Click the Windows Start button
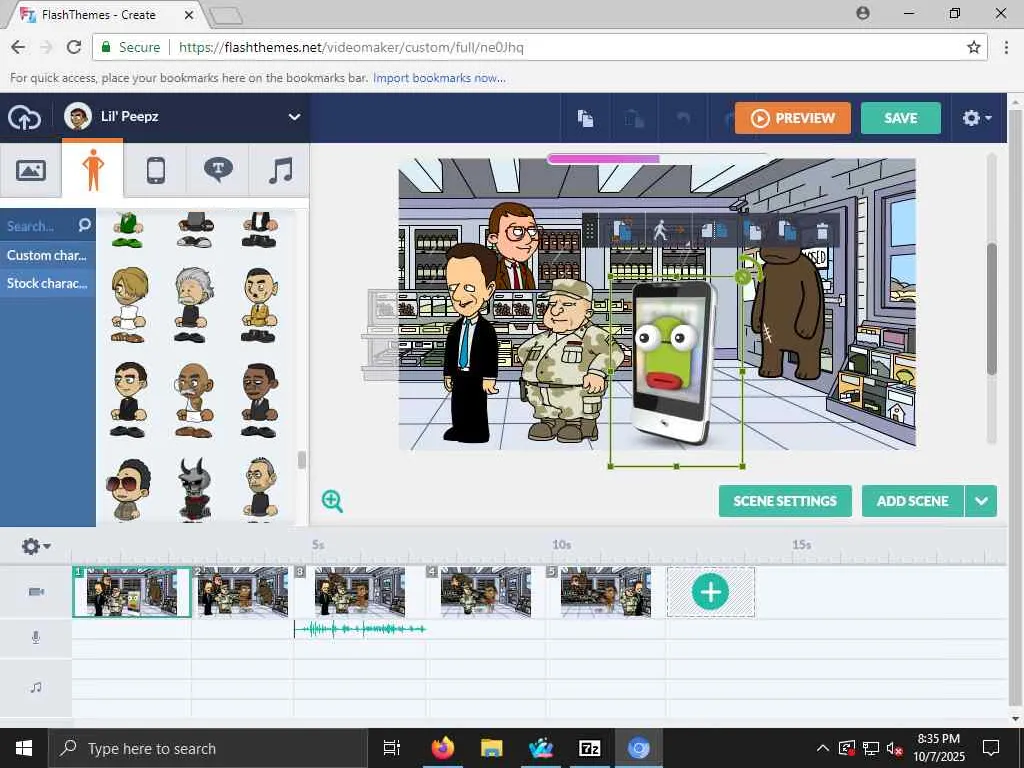The height and width of the screenshot is (768, 1024). (24, 748)
